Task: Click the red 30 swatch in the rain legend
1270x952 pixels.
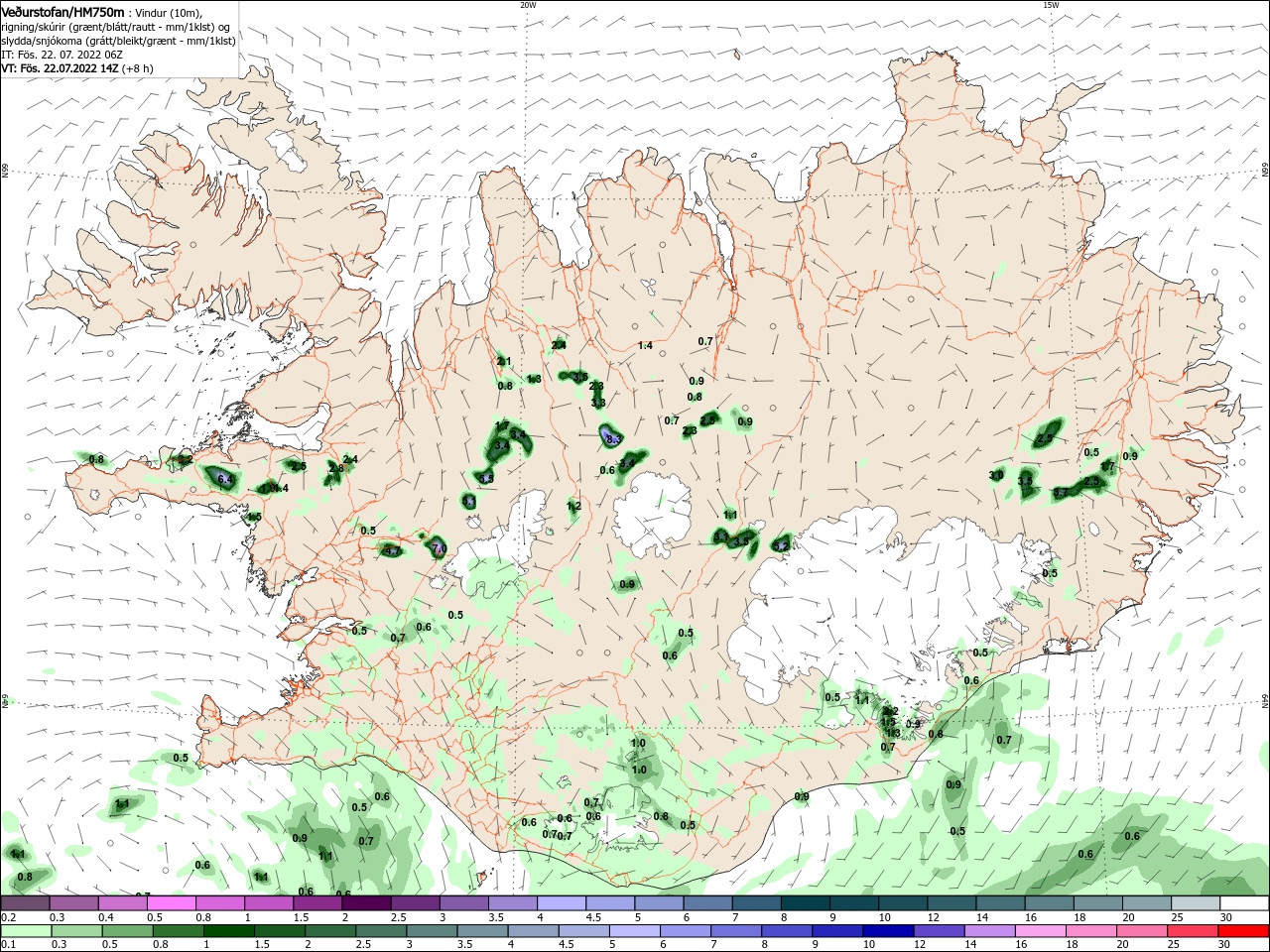Action: [x=1243, y=931]
